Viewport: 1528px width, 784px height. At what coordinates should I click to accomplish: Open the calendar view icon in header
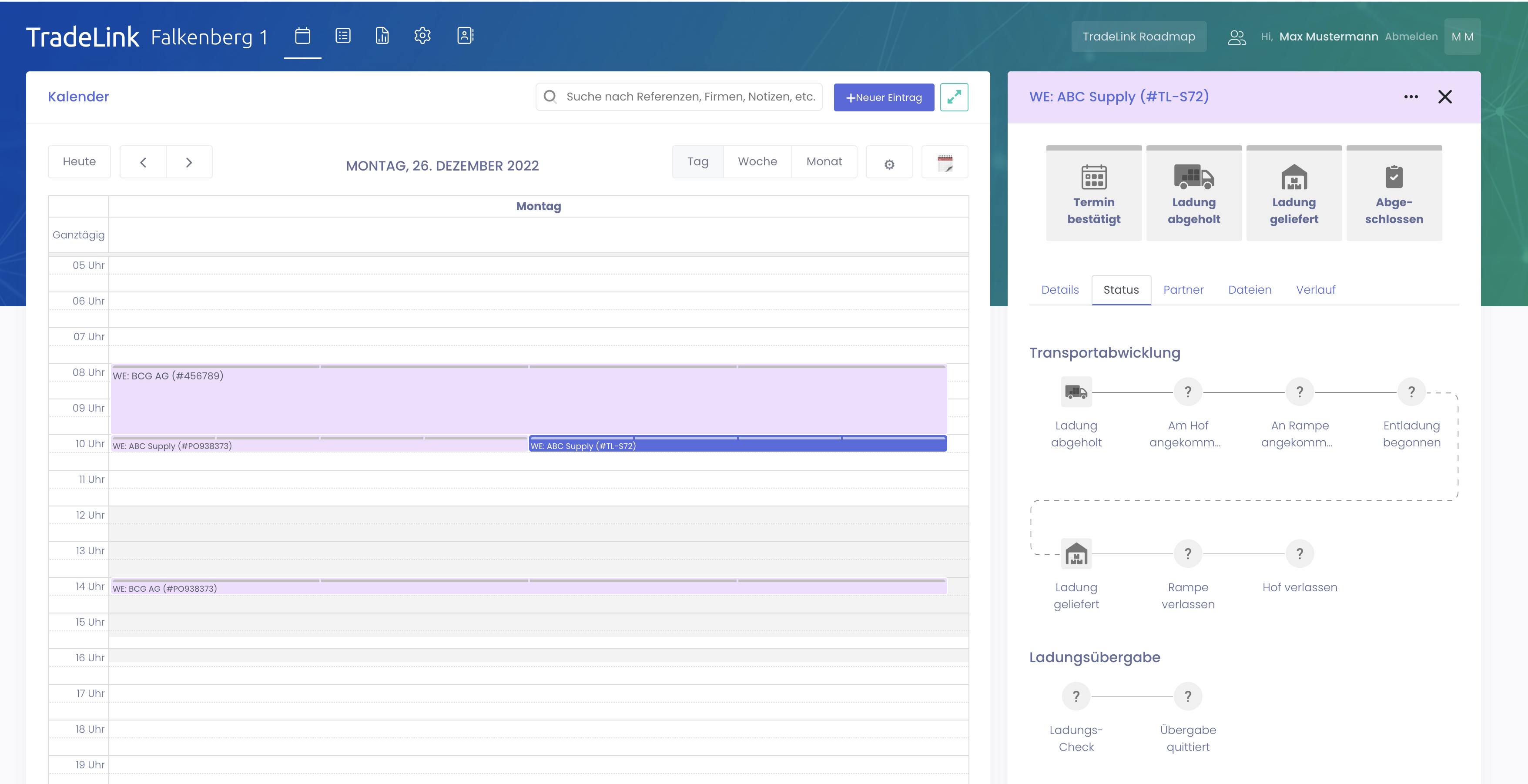coord(302,36)
